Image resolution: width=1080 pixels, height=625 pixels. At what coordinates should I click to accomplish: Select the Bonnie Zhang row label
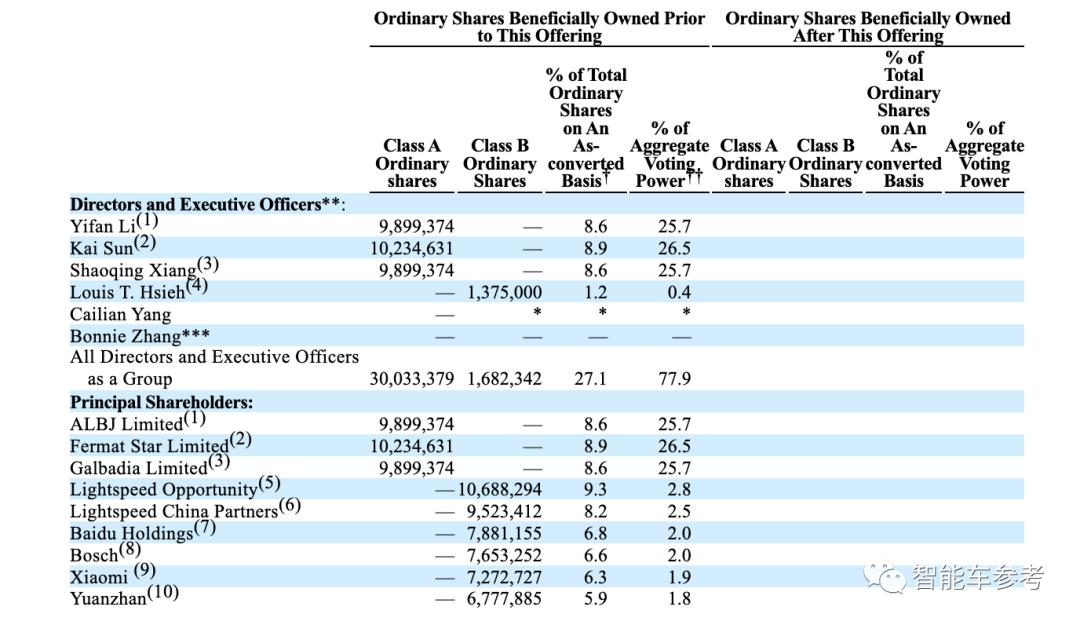pos(140,336)
